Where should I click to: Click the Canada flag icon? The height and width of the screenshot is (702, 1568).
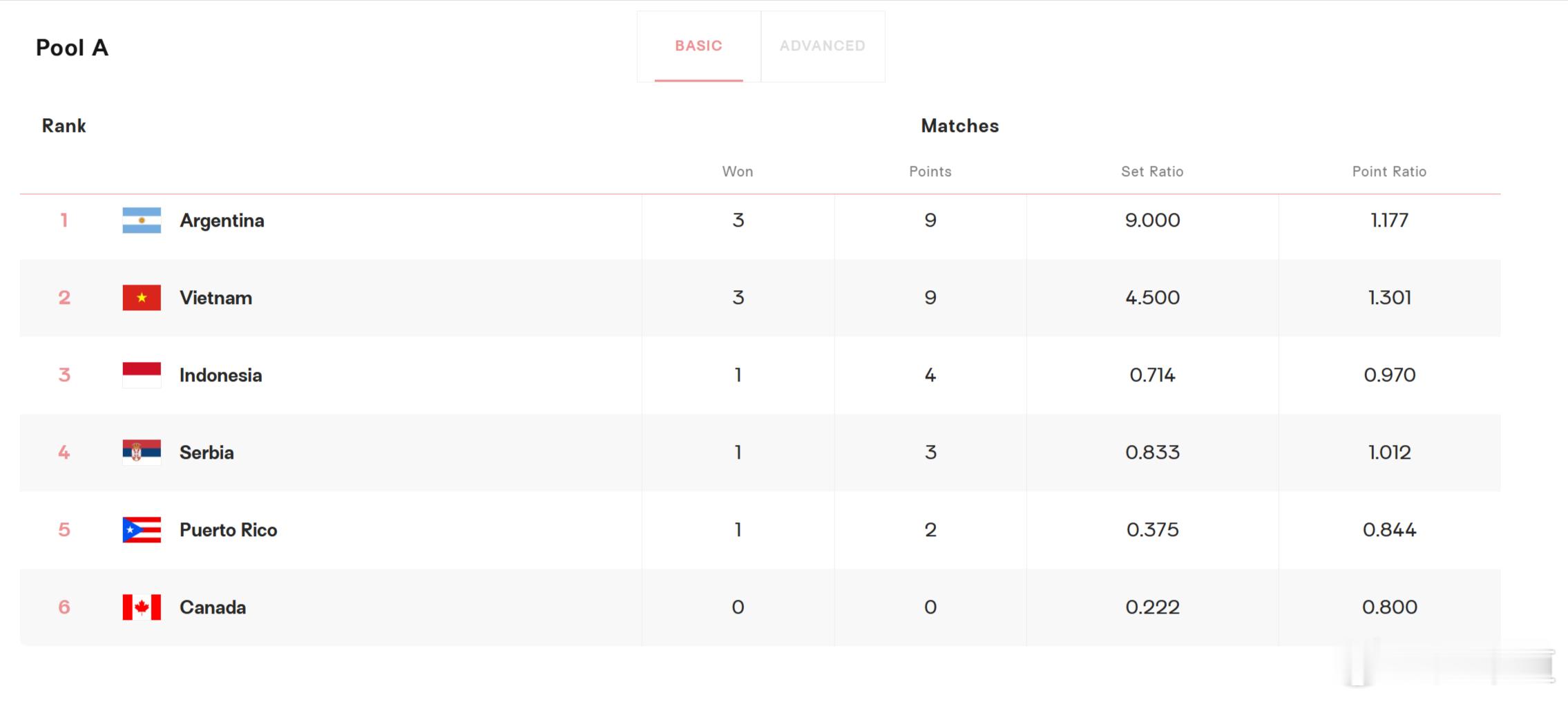click(142, 607)
